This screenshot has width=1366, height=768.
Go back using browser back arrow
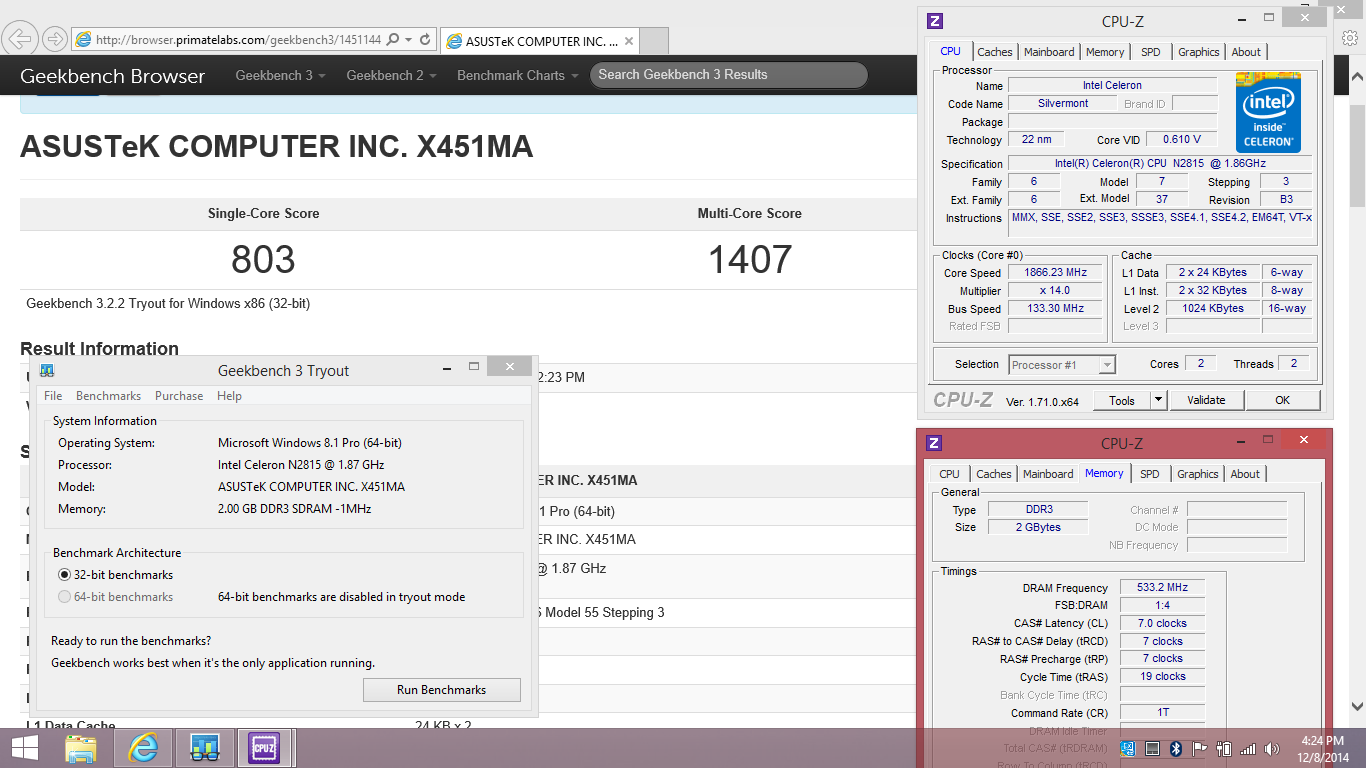(x=20, y=39)
